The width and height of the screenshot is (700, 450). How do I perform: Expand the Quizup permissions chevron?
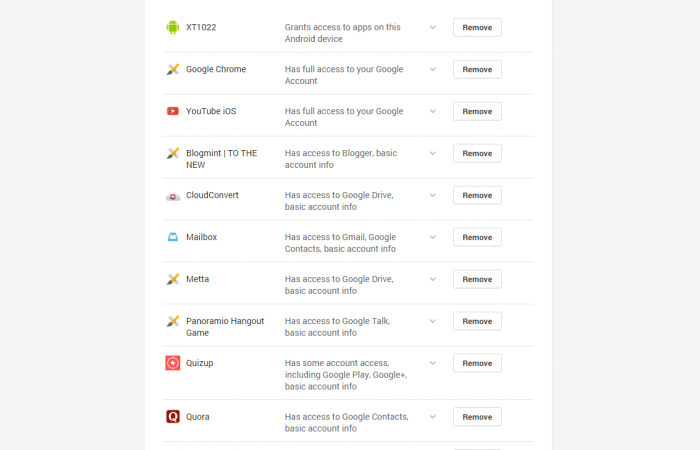pyautogui.click(x=433, y=363)
